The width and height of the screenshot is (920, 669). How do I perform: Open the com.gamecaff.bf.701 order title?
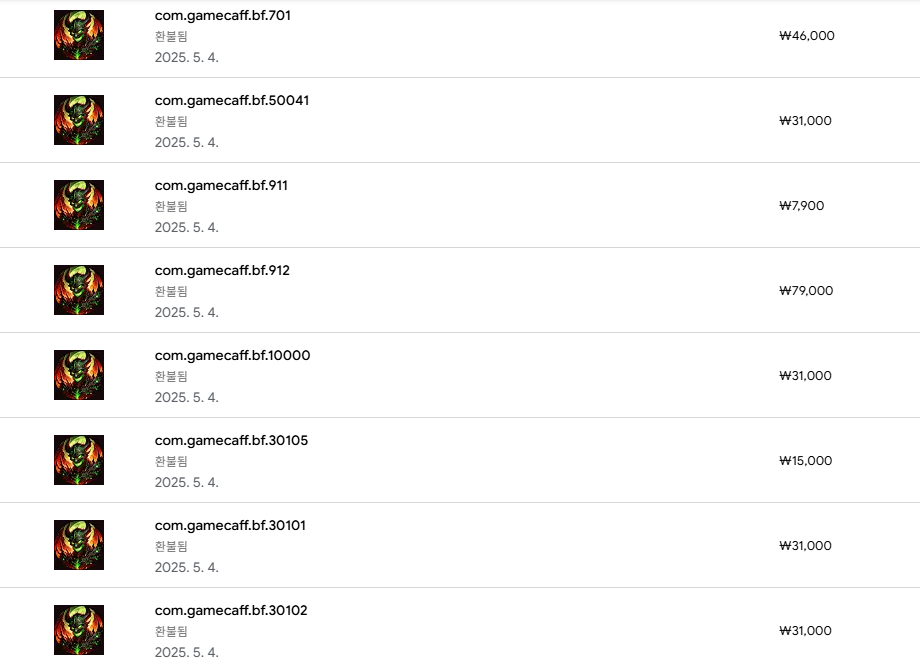point(223,16)
